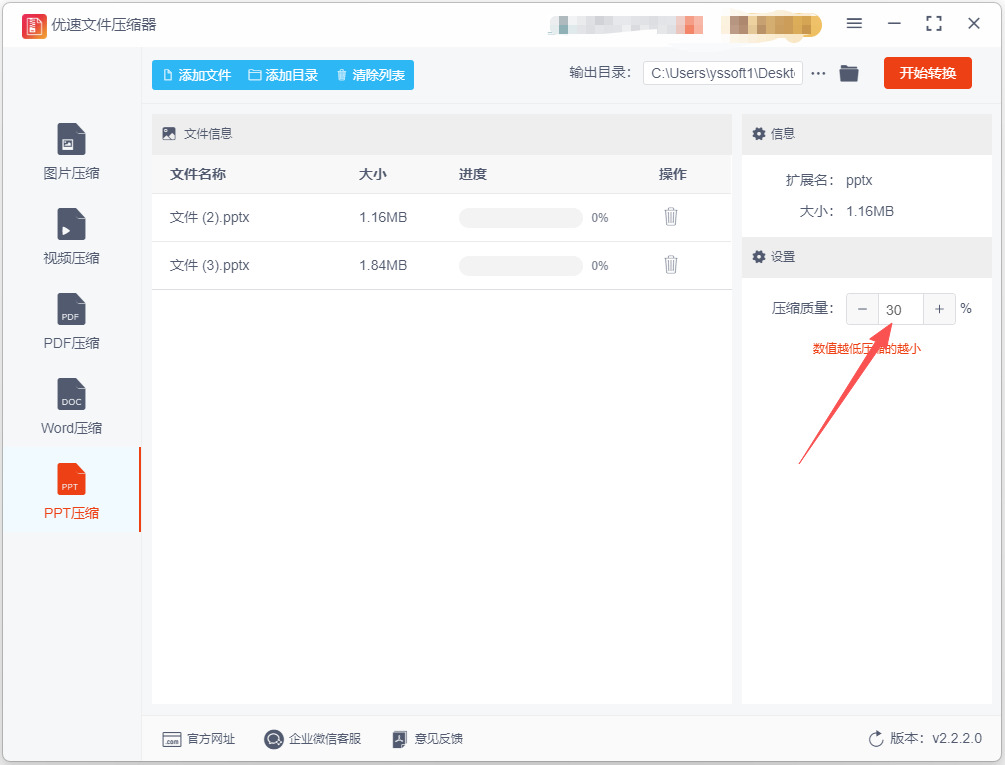This screenshot has width=1005, height=765.
Task: Delete 文件 (3).pptx with trash icon
Action: pyautogui.click(x=671, y=265)
